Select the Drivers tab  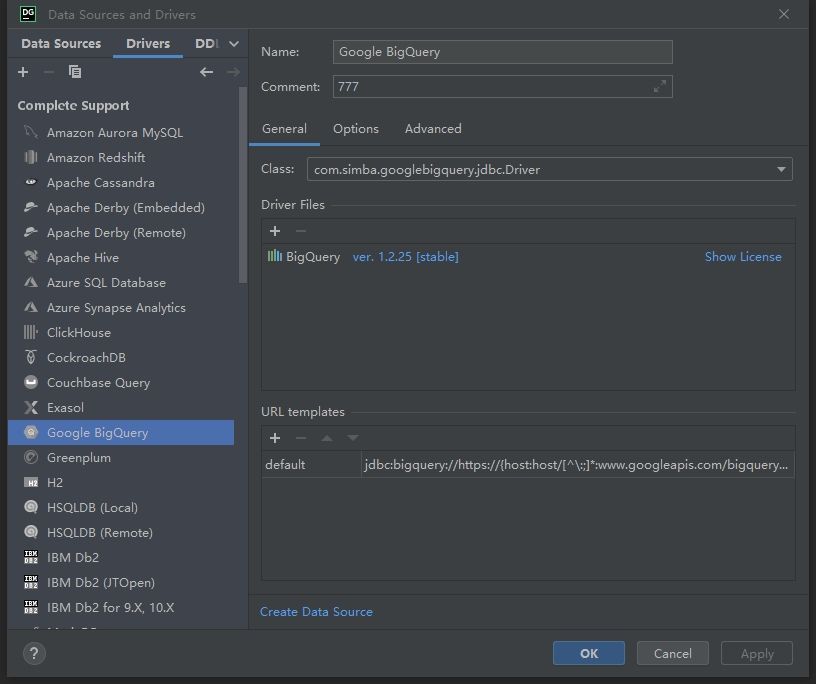click(x=148, y=44)
